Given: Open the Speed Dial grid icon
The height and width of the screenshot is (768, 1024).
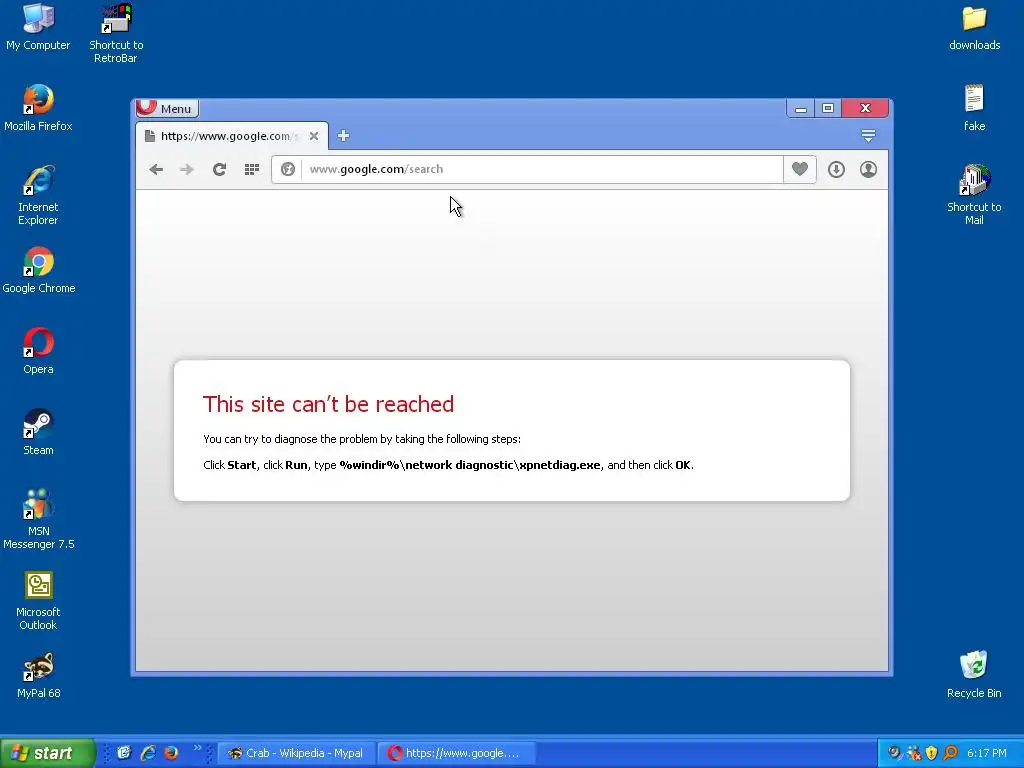Looking at the screenshot, I should point(251,170).
